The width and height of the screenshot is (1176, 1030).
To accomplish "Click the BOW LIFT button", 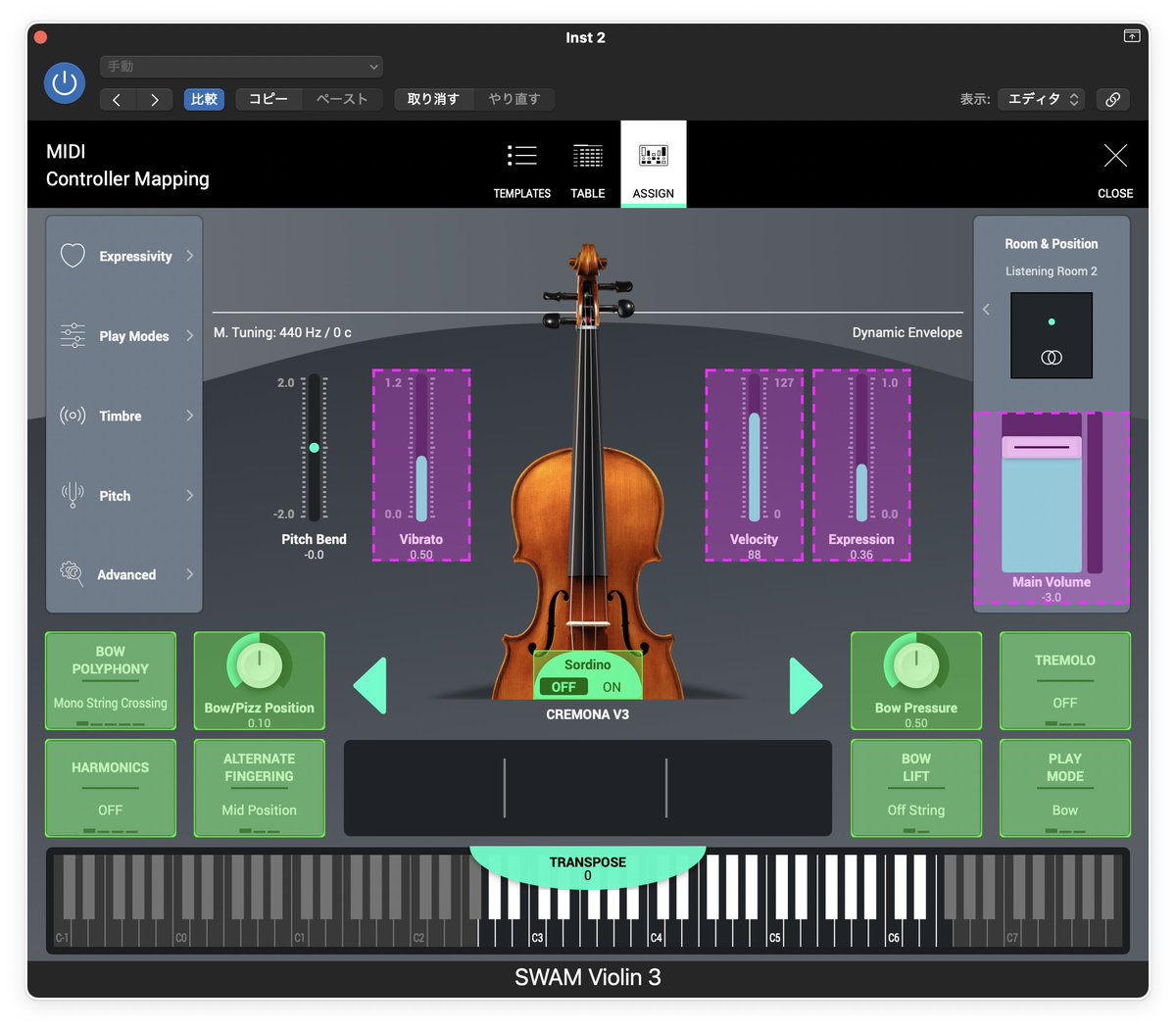I will coord(916,788).
